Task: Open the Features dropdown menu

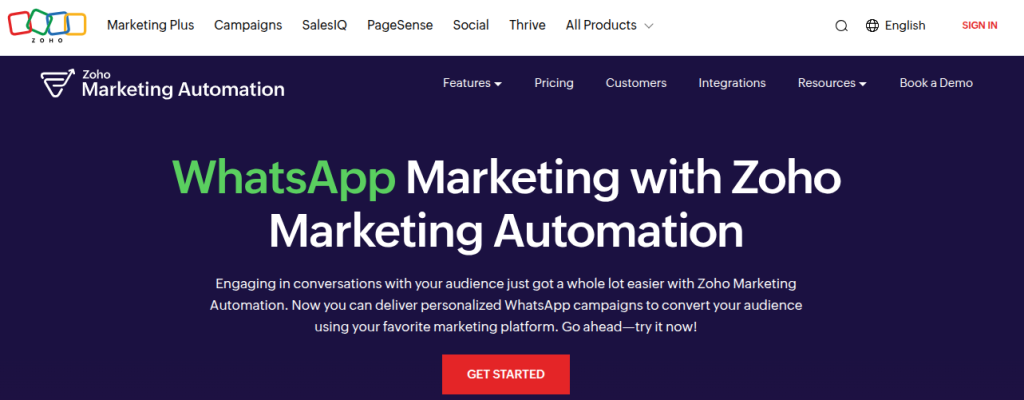Action: coord(472,83)
